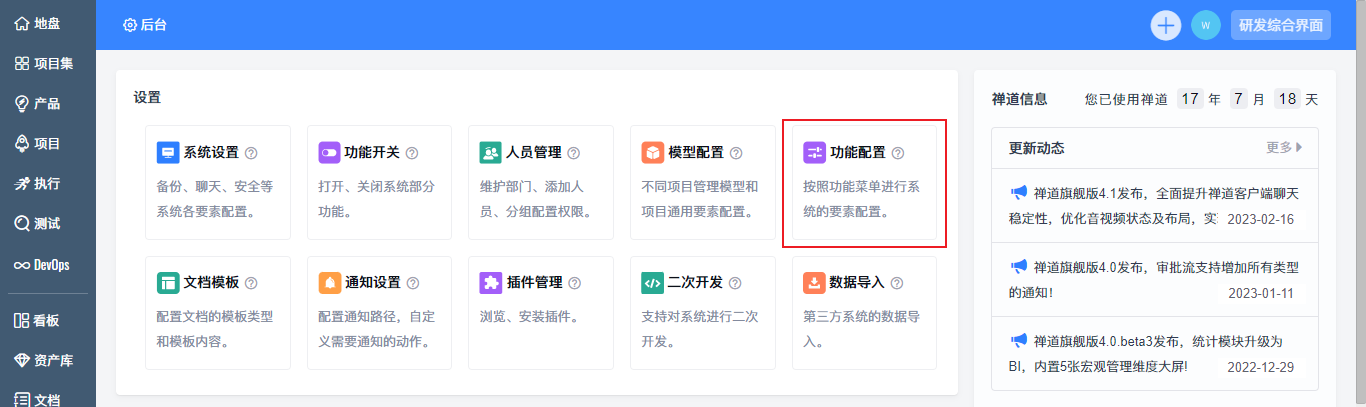Open the 系统设置 card title
Screen dimensions: 1366x407
(211, 153)
